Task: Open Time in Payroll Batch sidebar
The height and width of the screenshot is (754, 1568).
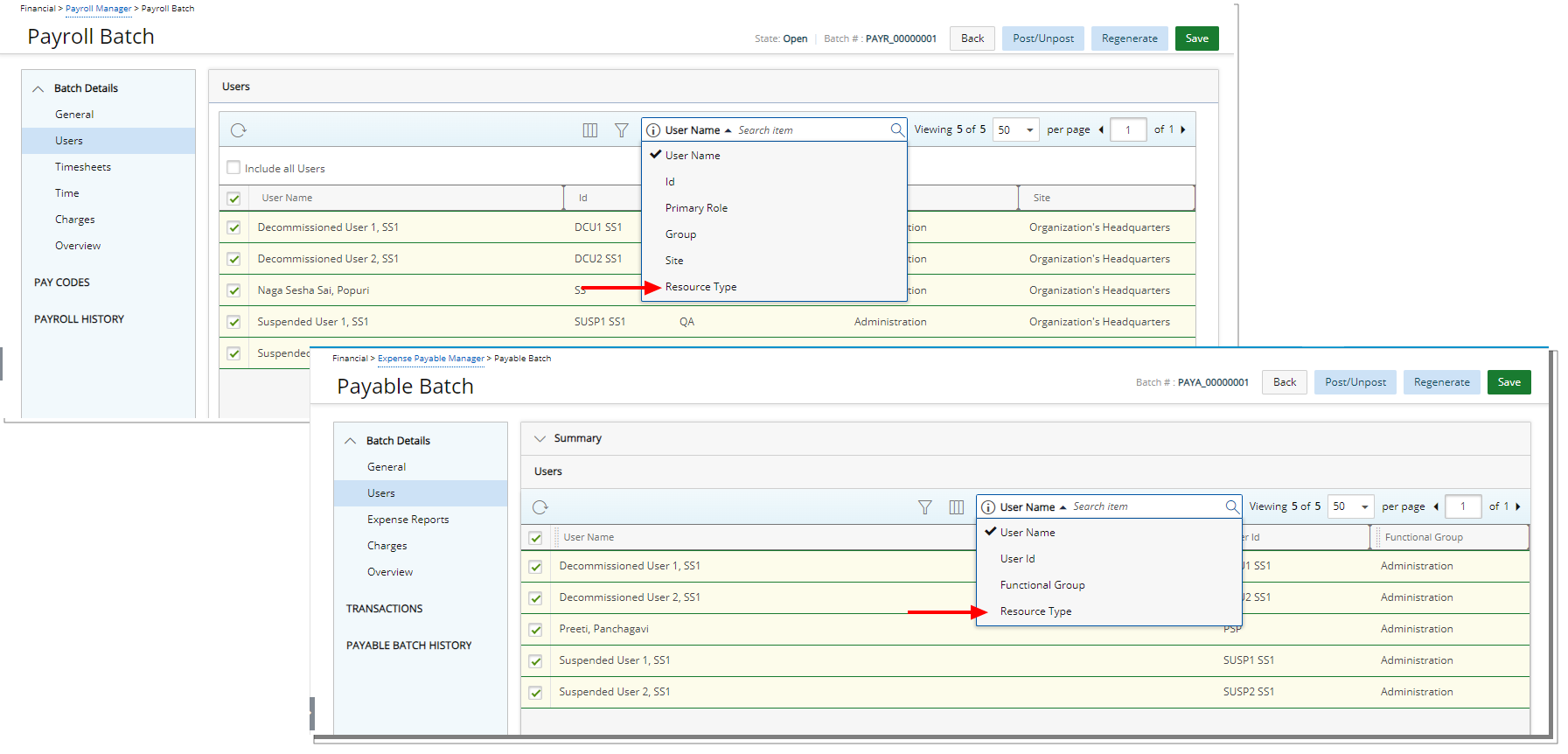Action: tap(66, 193)
